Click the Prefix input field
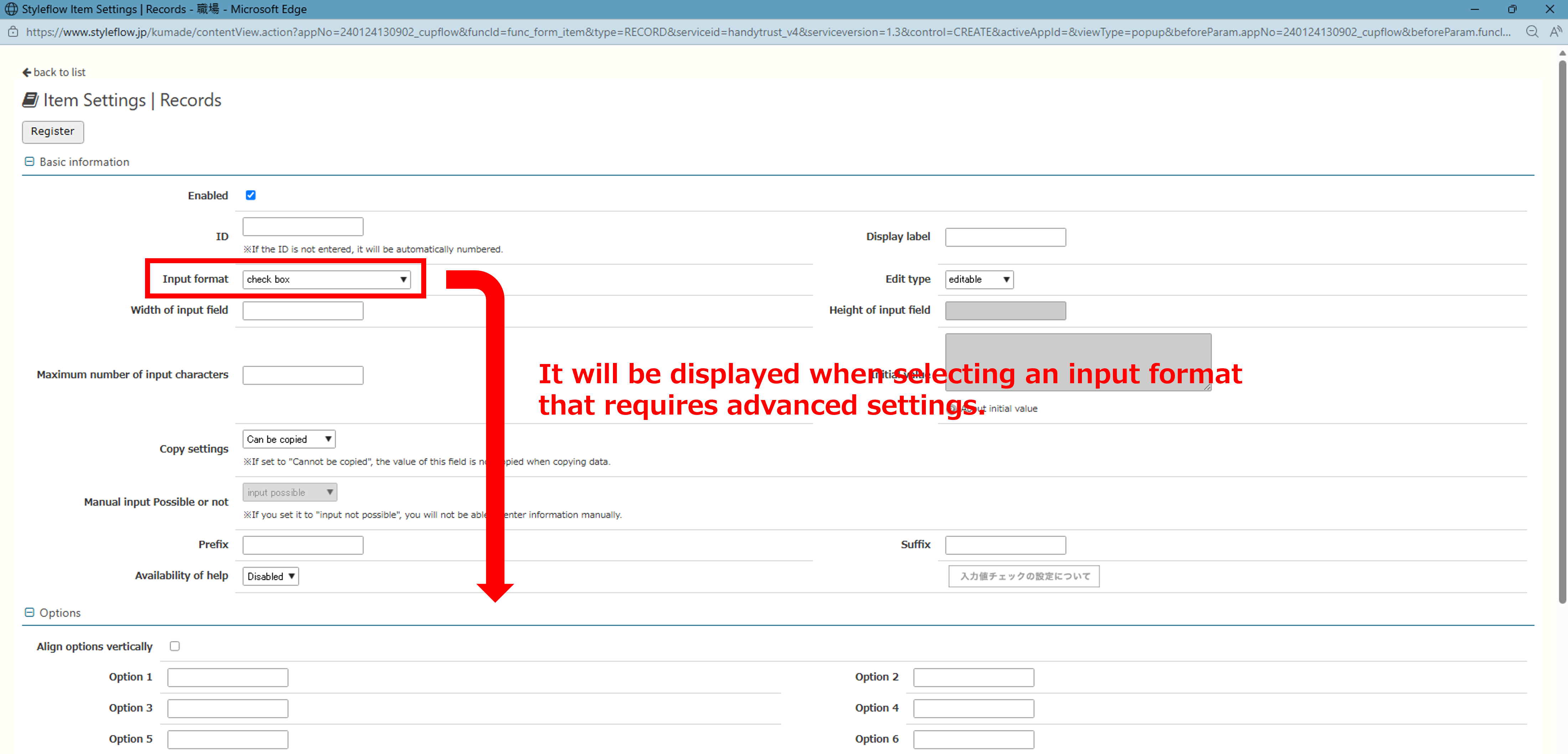This screenshot has height=754, width=1568. [x=303, y=545]
